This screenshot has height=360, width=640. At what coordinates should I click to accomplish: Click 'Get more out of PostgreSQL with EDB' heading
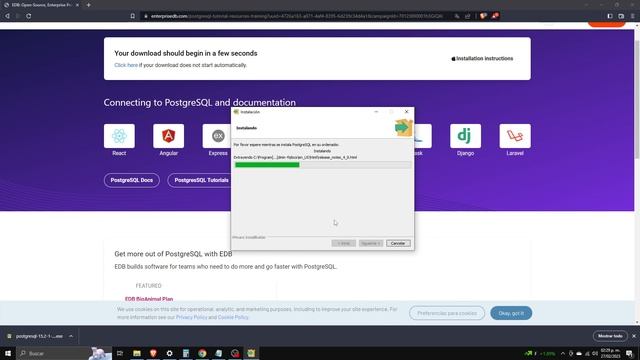pyautogui.click(x=173, y=254)
